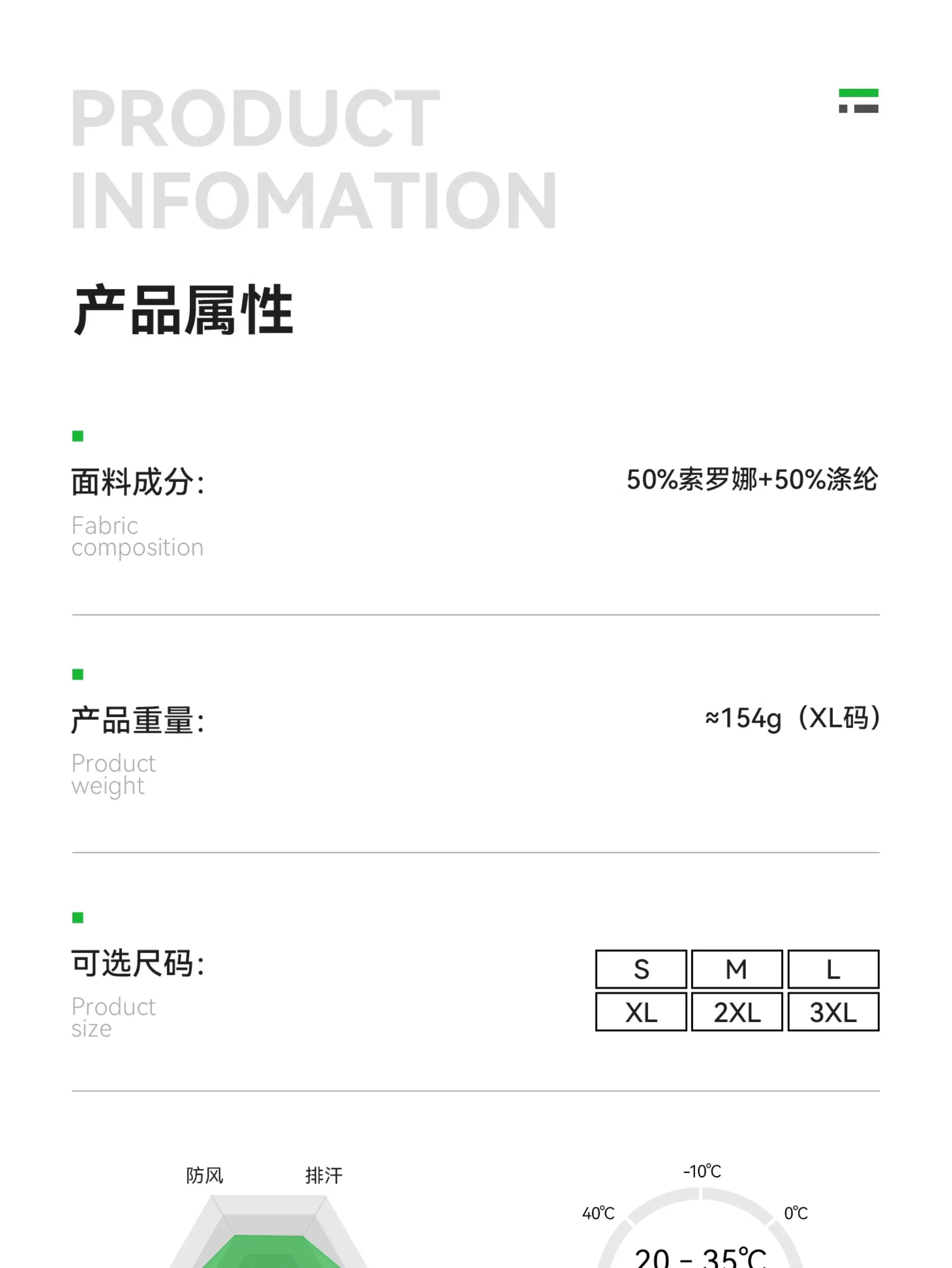Click the 排汗 radar chart label

324,1176
